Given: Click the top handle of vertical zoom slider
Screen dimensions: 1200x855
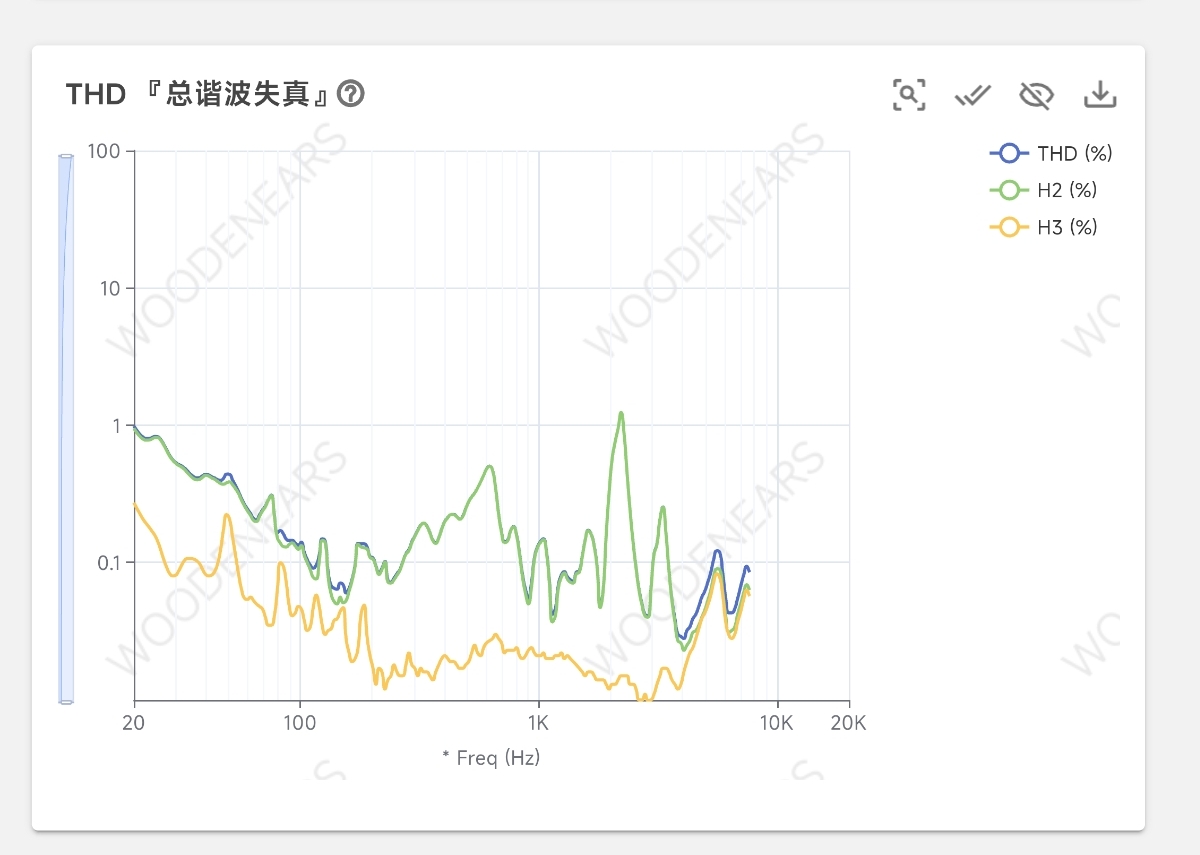Looking at the screenshot, I should click(66, 157).
